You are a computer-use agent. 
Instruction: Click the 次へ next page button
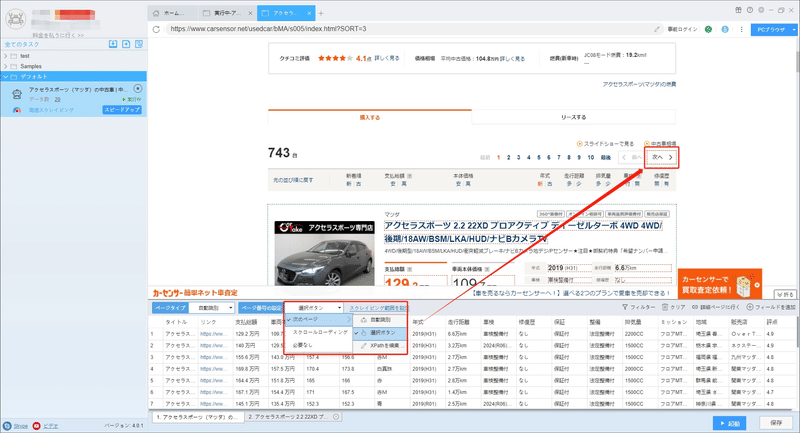click(x=662, y=158)
